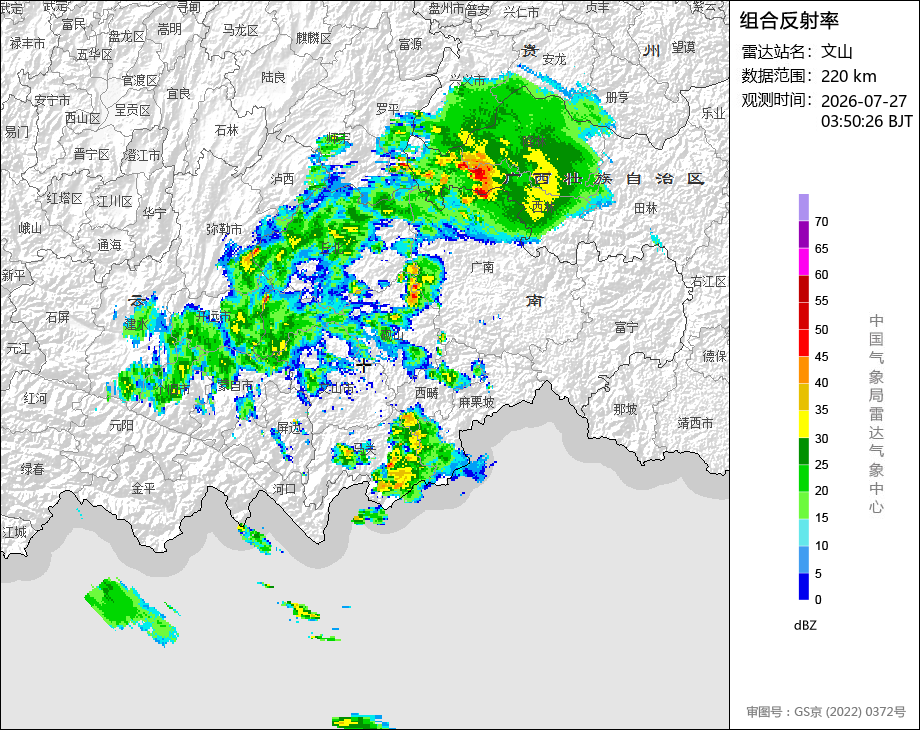Select the 那坡 label on the map
920x730 pixels.
pos(625,409)
